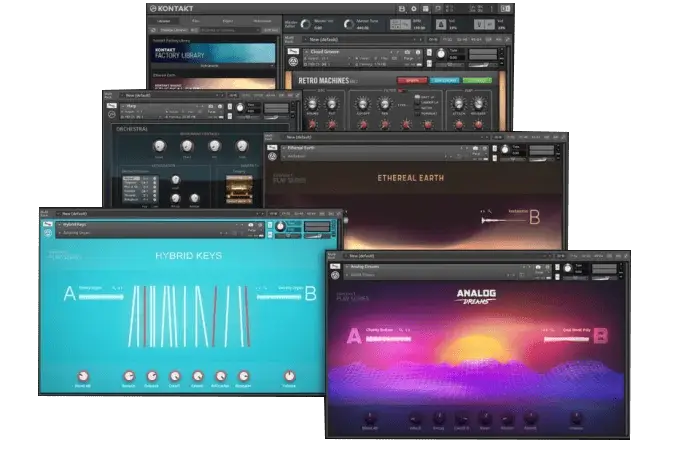Click the Ethereal Earth info icon
This screenshot has height=450, width=700.
485,148
